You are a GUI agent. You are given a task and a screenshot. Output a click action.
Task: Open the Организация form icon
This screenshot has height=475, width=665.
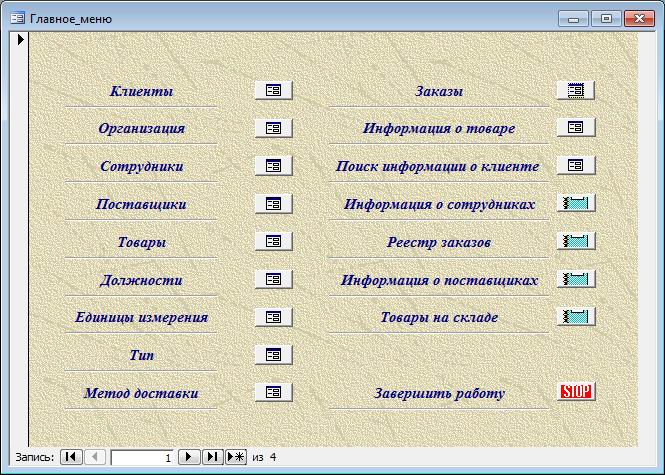273,128
